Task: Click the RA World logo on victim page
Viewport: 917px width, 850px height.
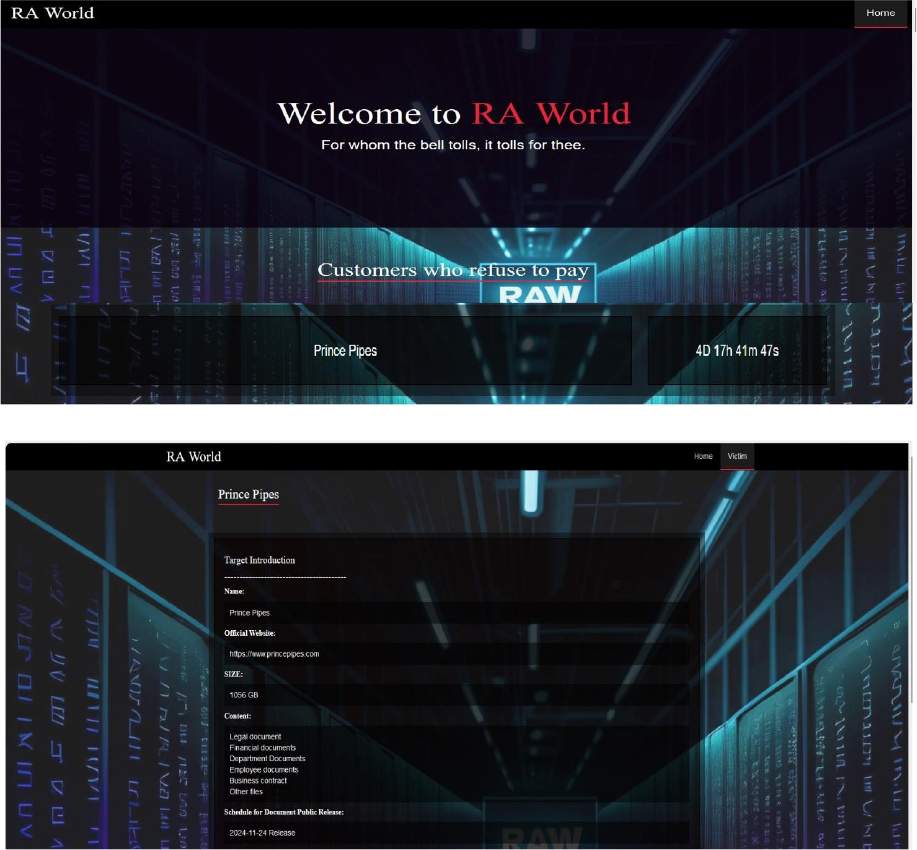Action: pyautogui.click(x=194, y=456)
